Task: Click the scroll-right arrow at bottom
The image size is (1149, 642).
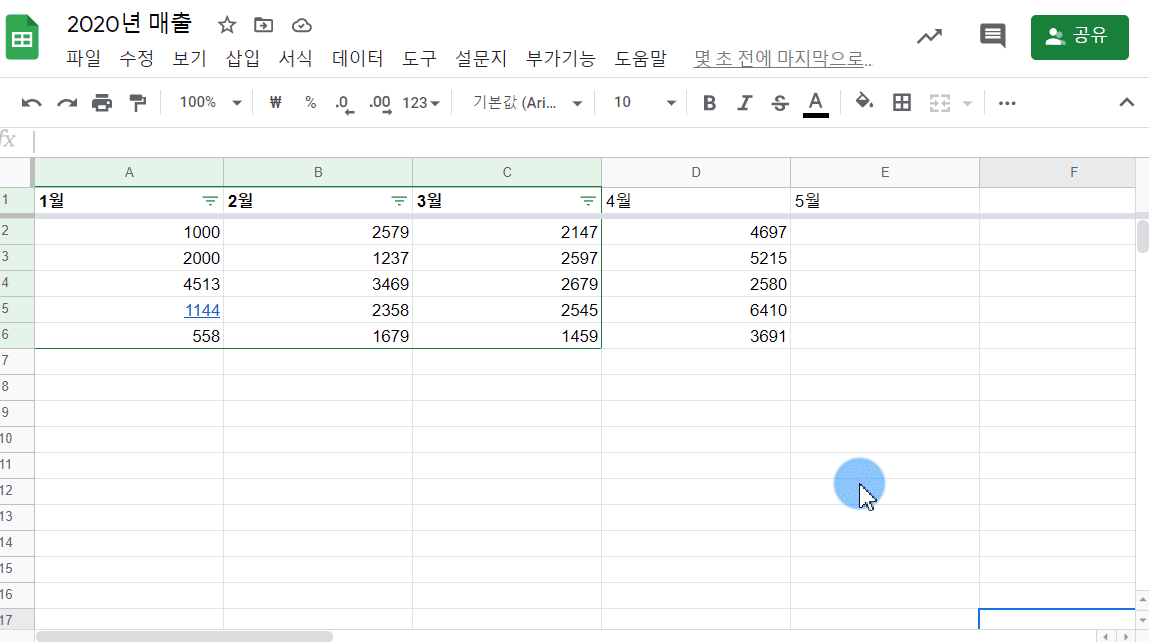Action: [x=1126, y=637]
